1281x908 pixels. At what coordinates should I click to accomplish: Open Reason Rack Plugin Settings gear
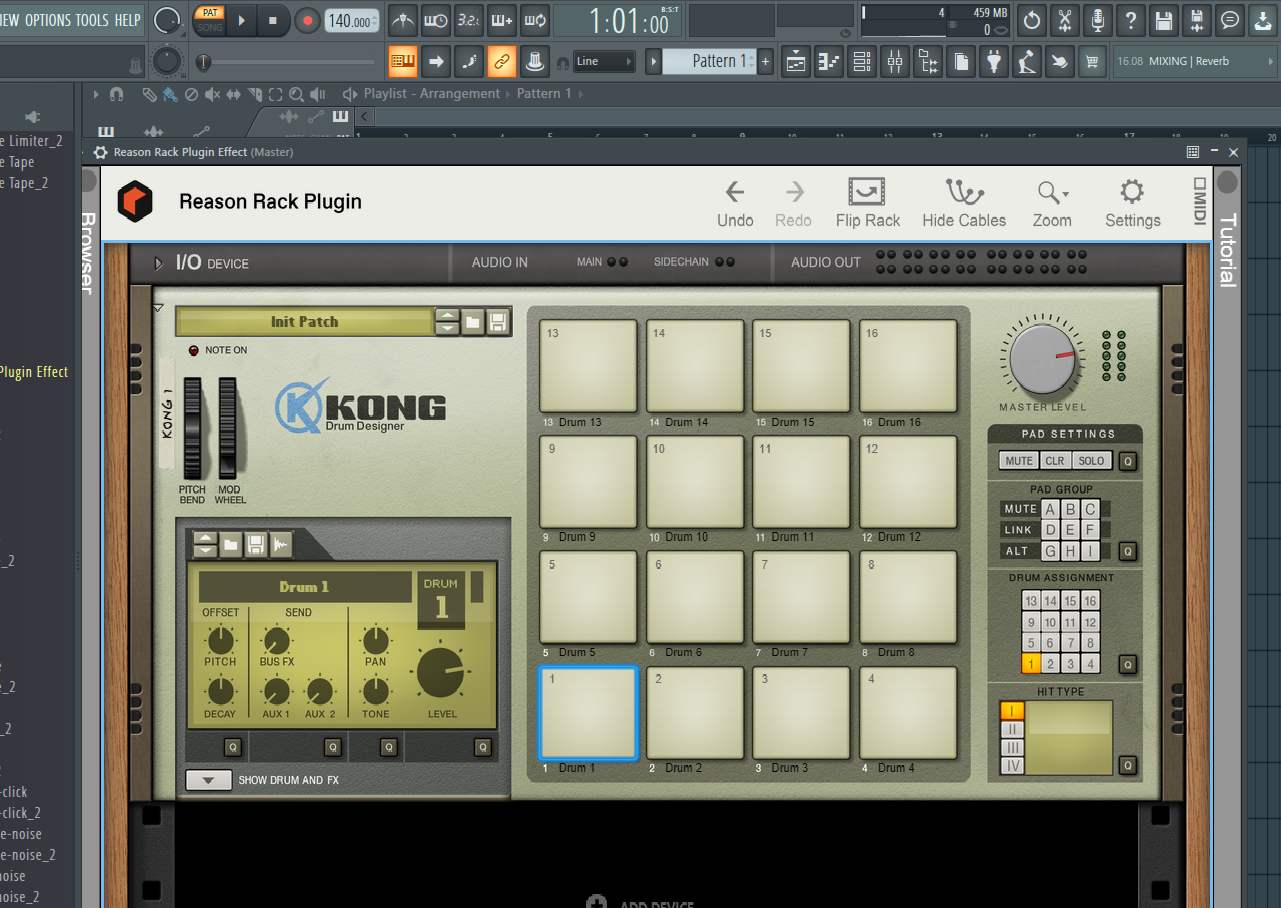coord(1132,203)
